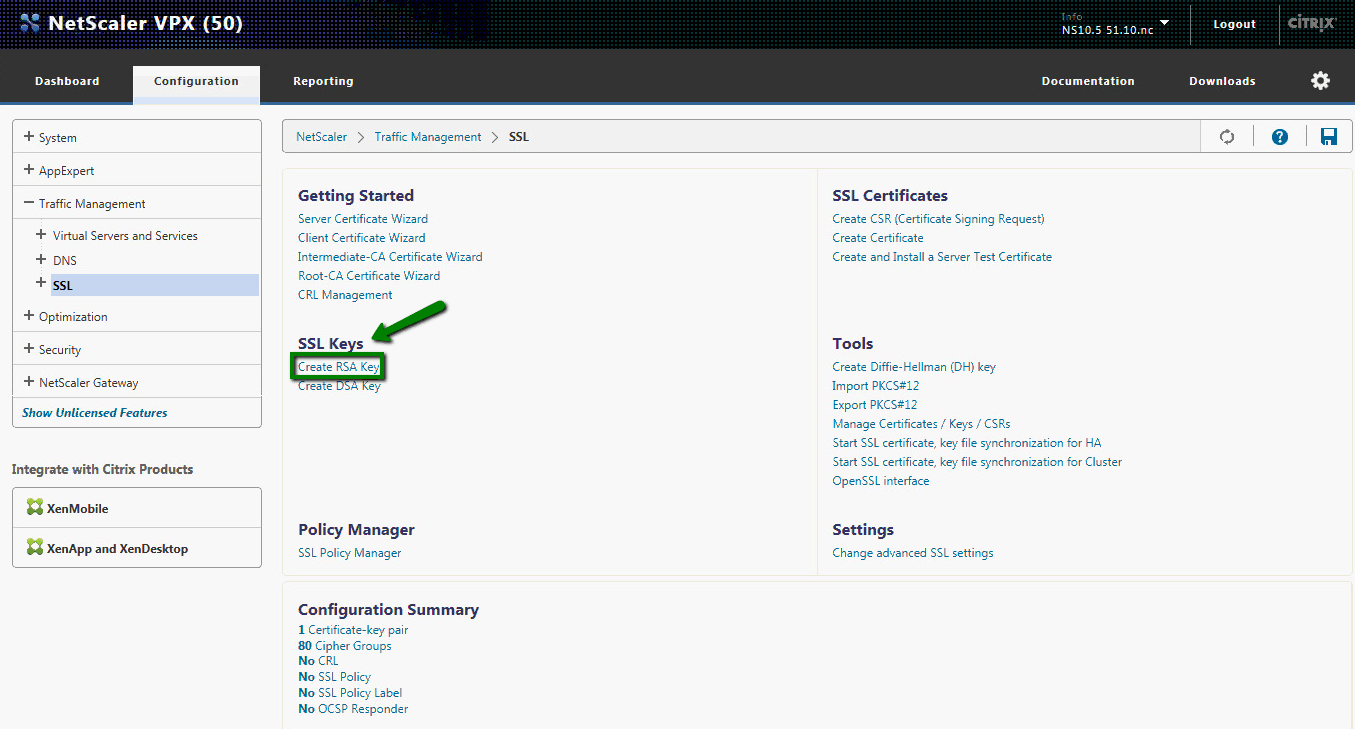
Task: Open the settings gear menu
Action: (x=1320, y=80)
